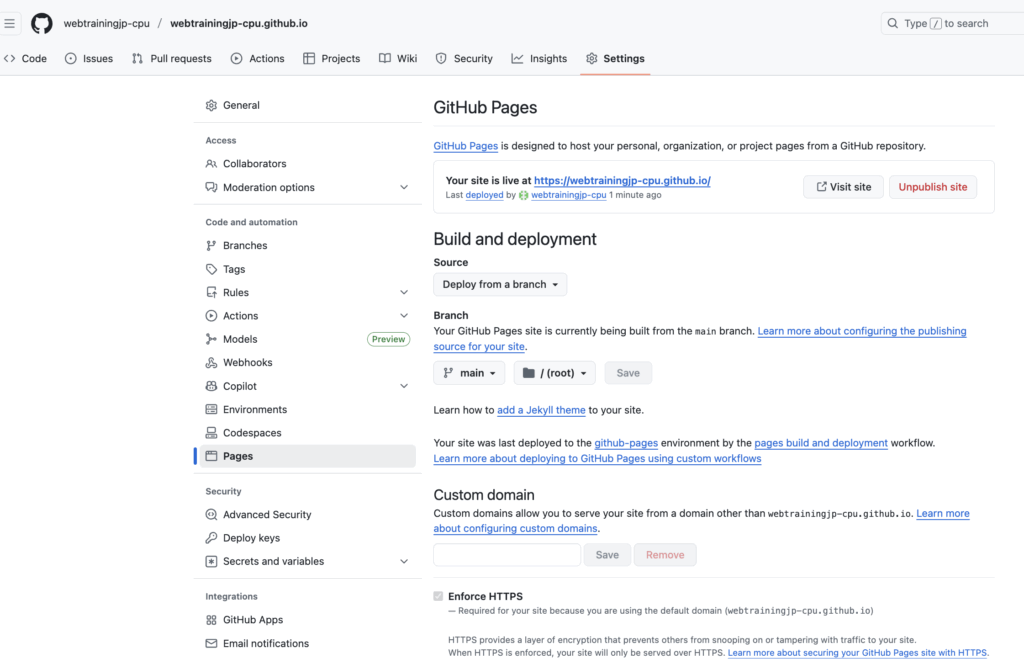Open the Deploy from a branch dropdown
This screenshot has width=1024, height=669.
pyautogui.click(x=500, y=284)
